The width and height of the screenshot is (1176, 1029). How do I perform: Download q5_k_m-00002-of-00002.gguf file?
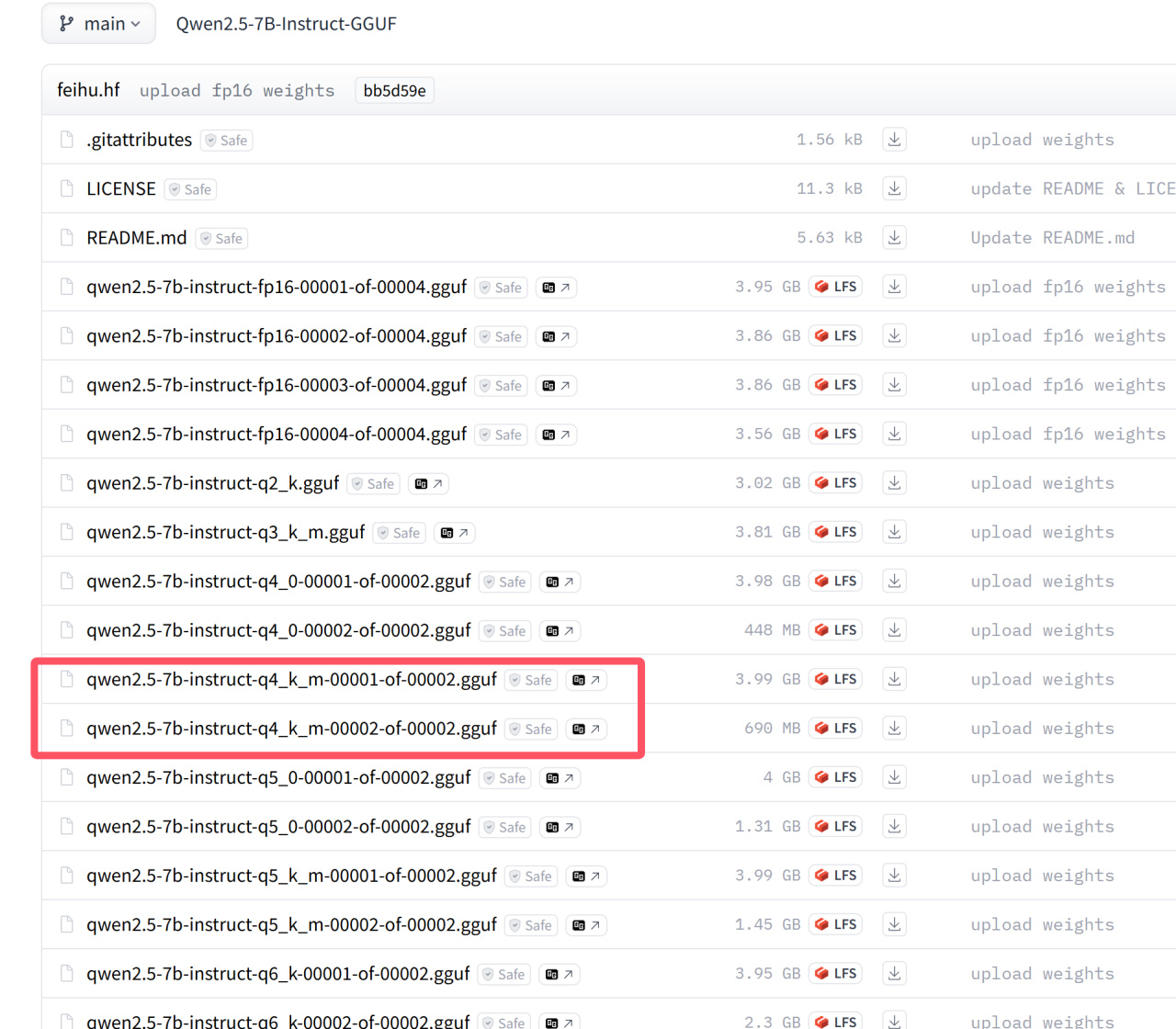(x=894, y=925)
